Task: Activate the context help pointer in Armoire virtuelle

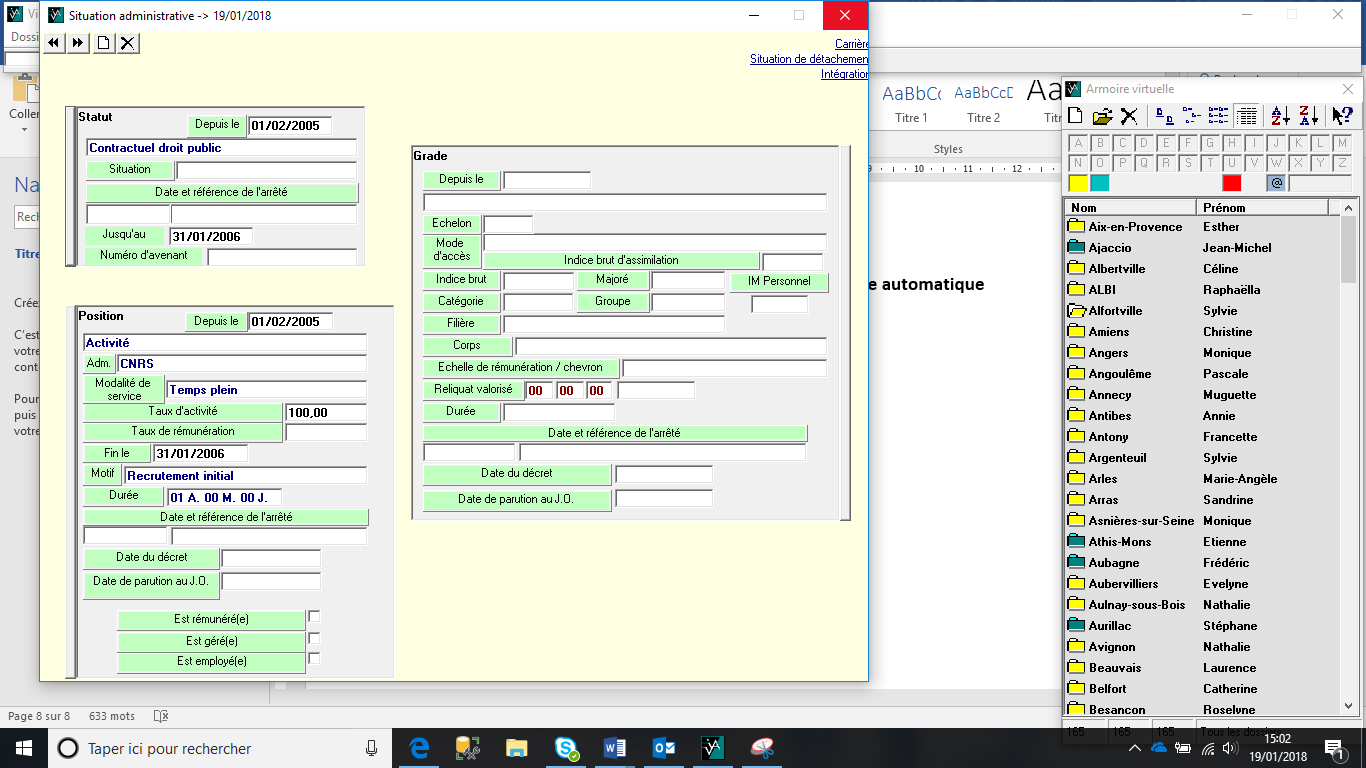Action: (1342, 116)
